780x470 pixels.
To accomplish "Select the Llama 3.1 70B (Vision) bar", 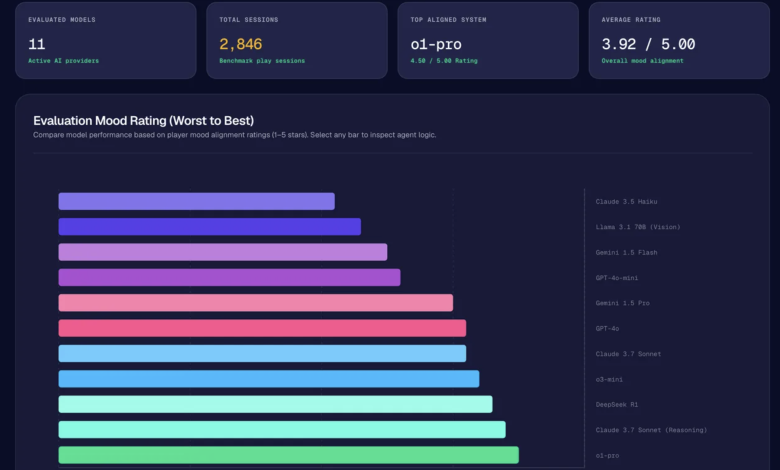I will point(209,227).
